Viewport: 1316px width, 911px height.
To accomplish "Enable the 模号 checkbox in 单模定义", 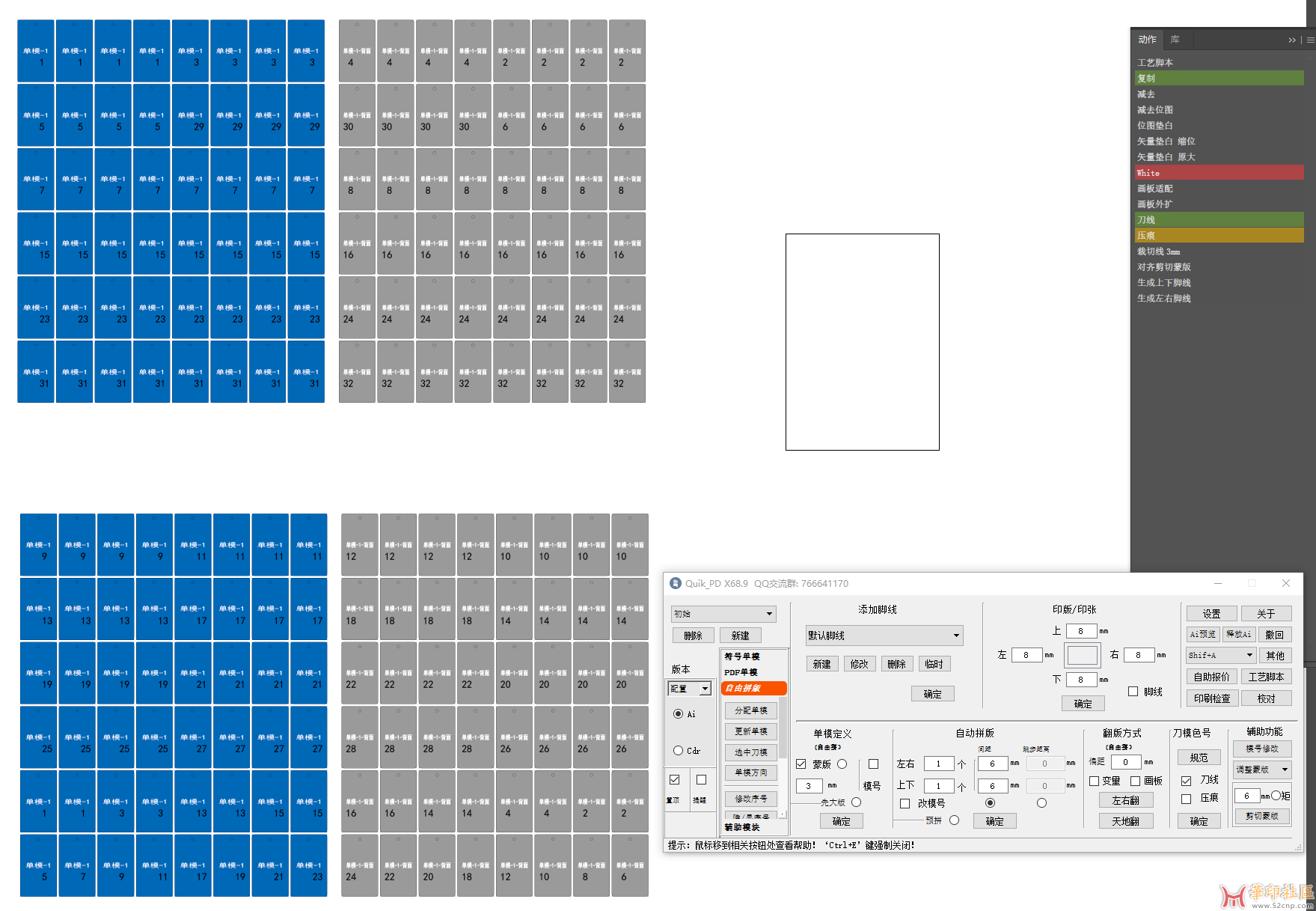I will [873, 764].
